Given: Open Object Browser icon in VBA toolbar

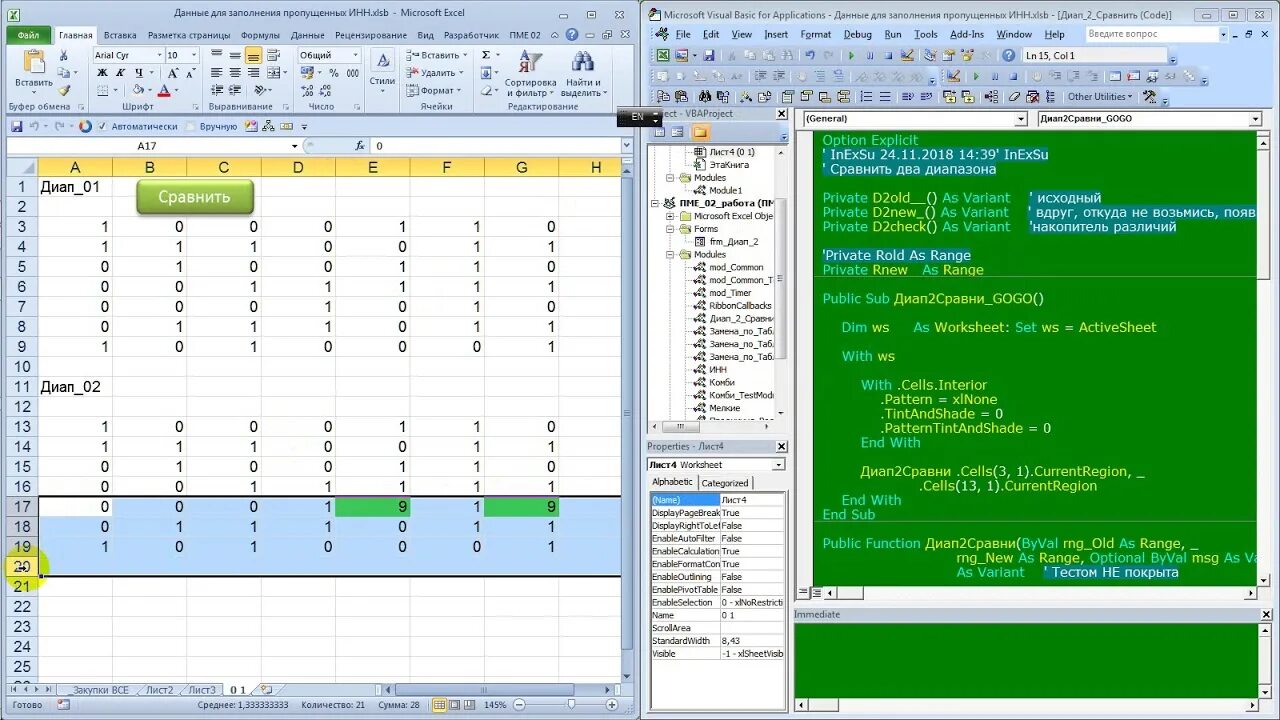Looking at the screenshot, I should [966, 56].
